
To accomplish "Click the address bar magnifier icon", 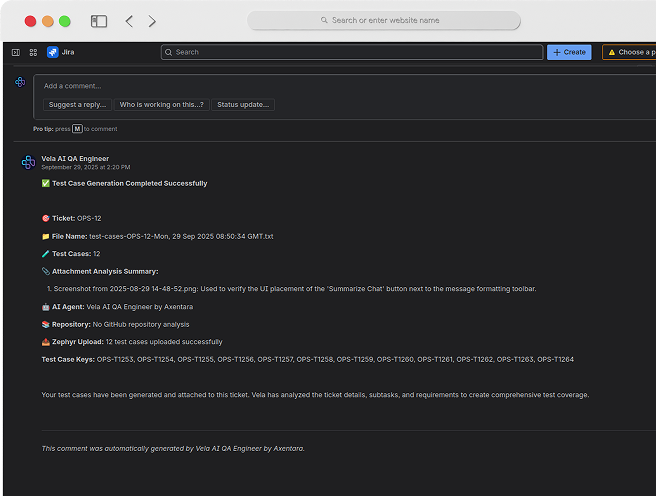I will (324, 20).
